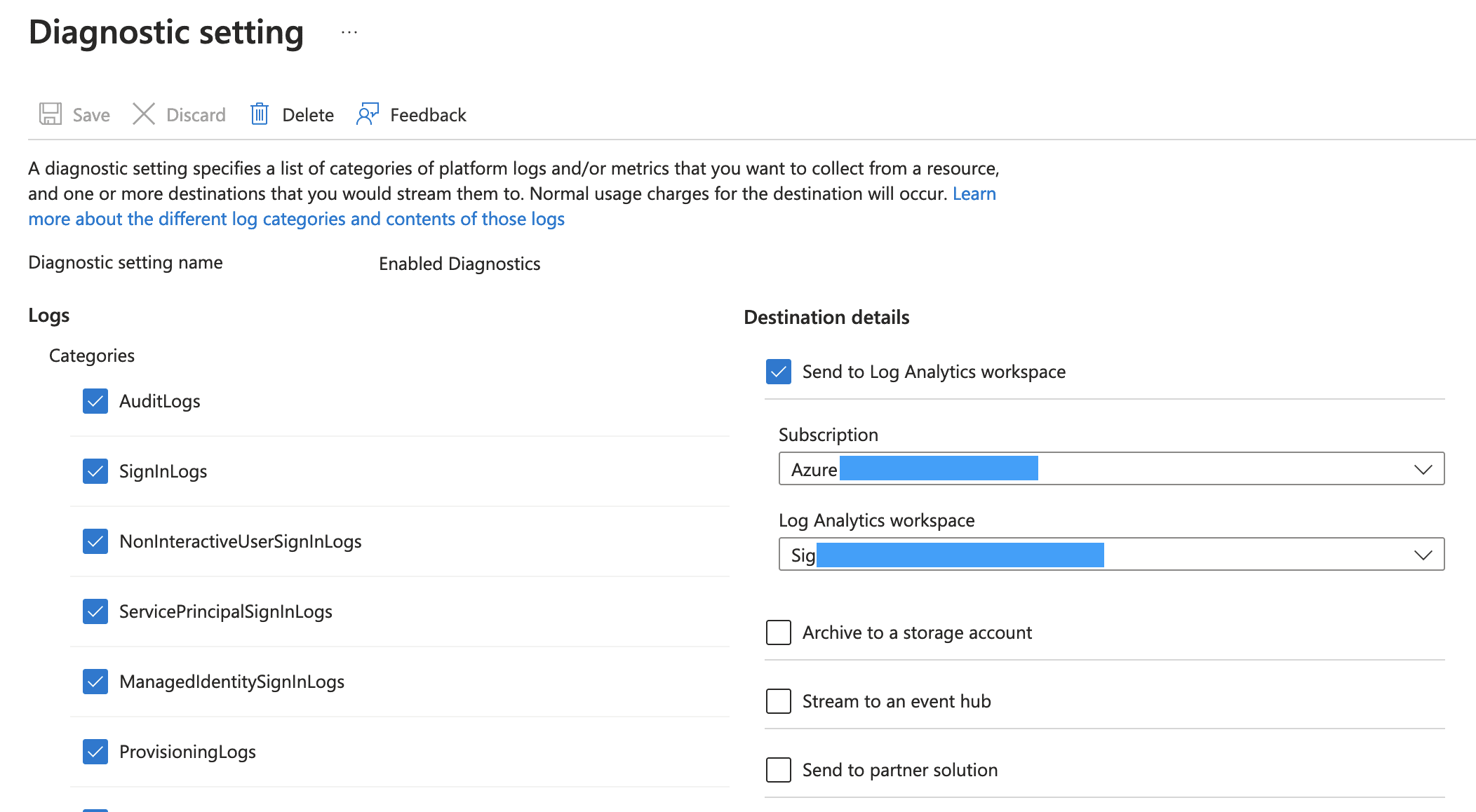Open the learn more about log categories link
This screenshot has width=1476, height=812.
point(296,219)
